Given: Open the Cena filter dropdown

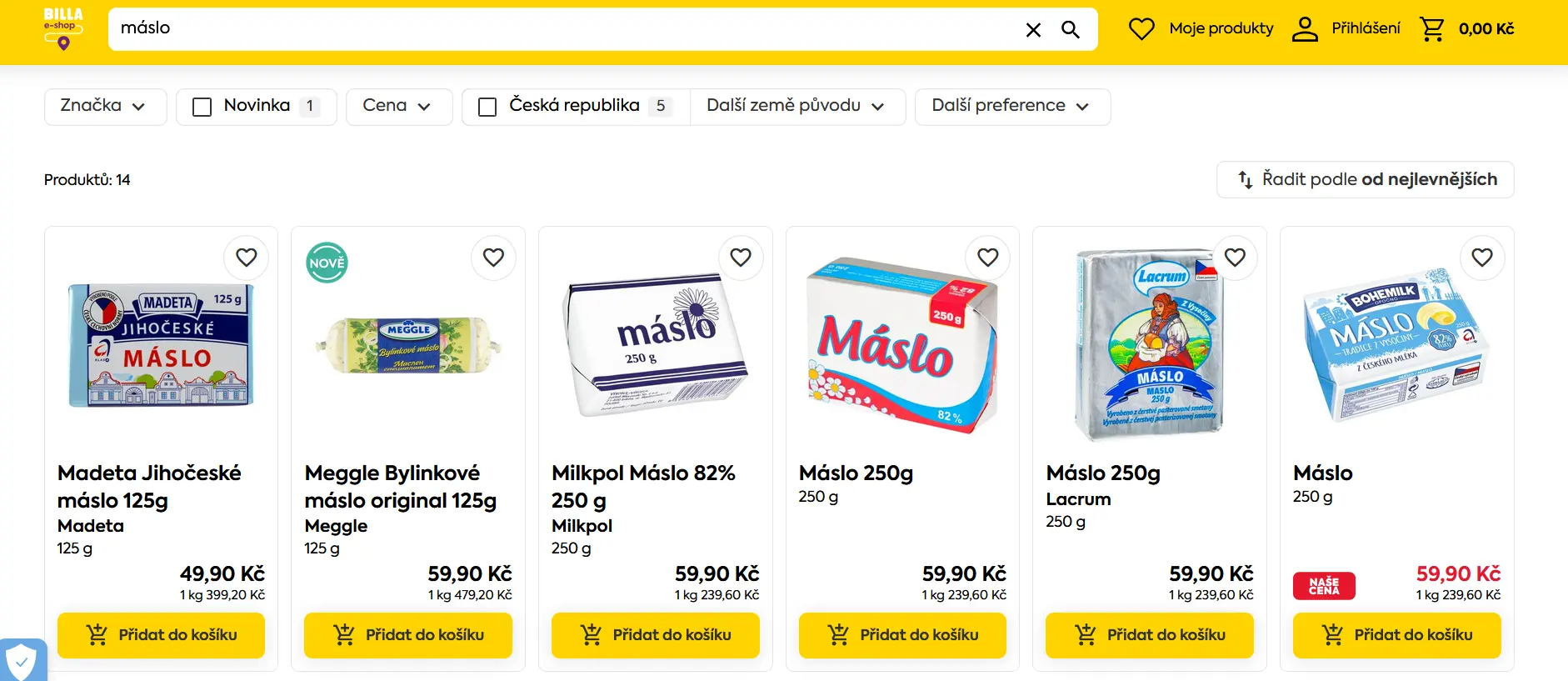Looking at the screenshot, I should tap(398, 107).
